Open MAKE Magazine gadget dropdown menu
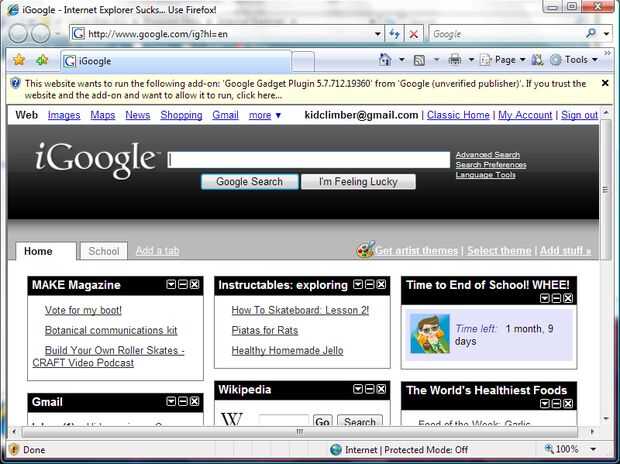This screenshot has height=464, width=620. click(171, 284)
